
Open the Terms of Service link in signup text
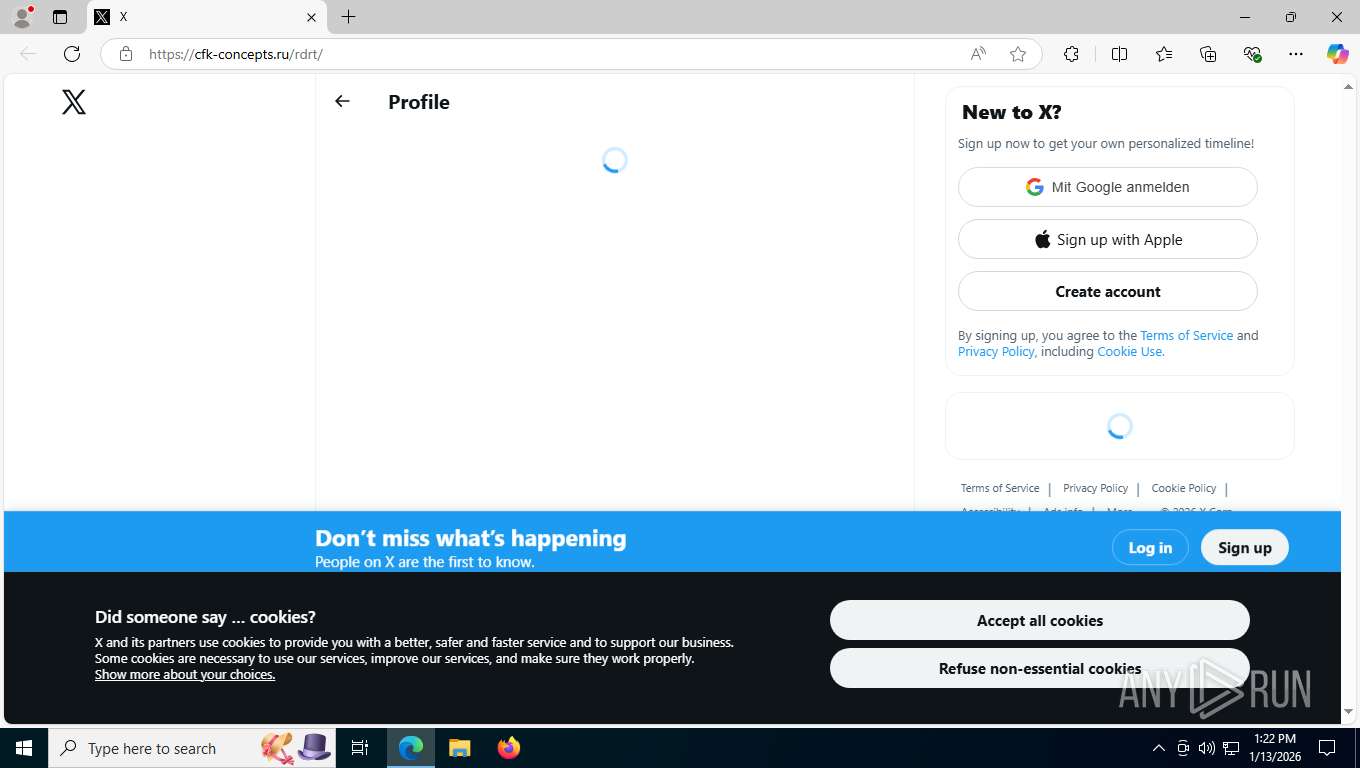[x=1186, y=335]
